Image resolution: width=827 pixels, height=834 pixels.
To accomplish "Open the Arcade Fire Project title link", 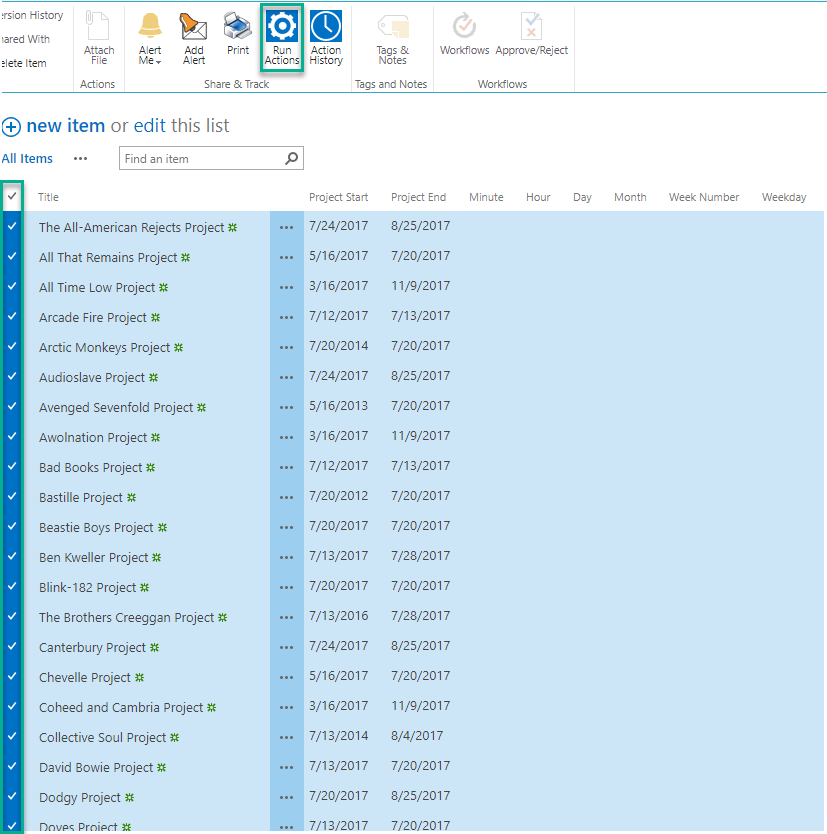I will click(93, 318).
